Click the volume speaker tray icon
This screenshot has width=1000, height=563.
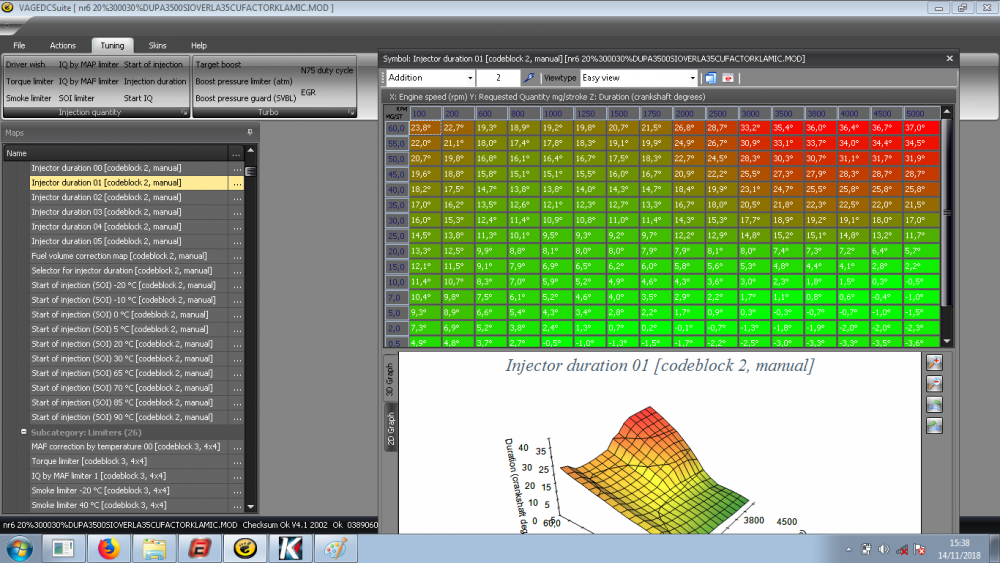pos(883,549)
